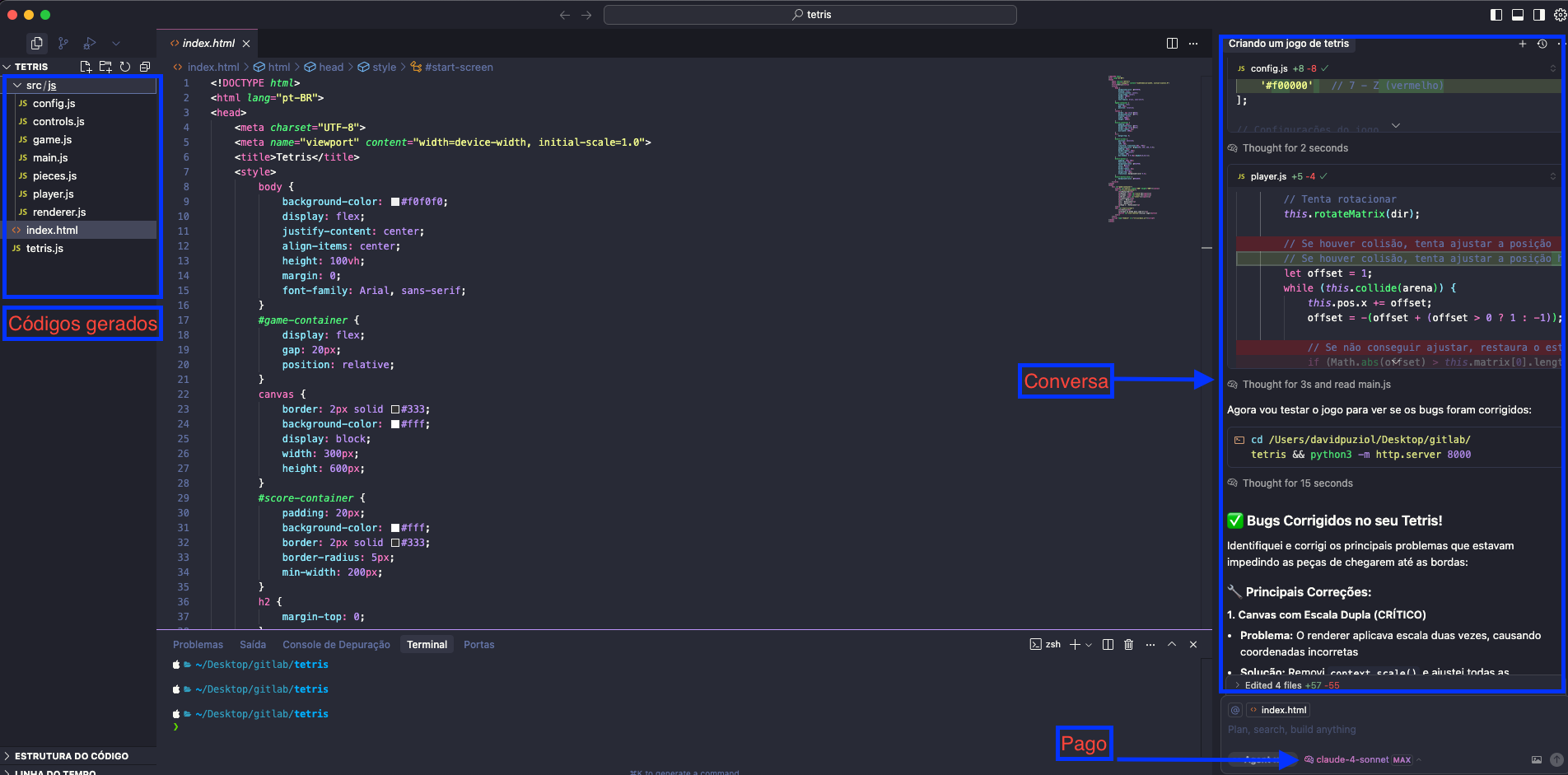Switch to the Problemas panel tab
1568x775 pixels.
click(198, 645)
